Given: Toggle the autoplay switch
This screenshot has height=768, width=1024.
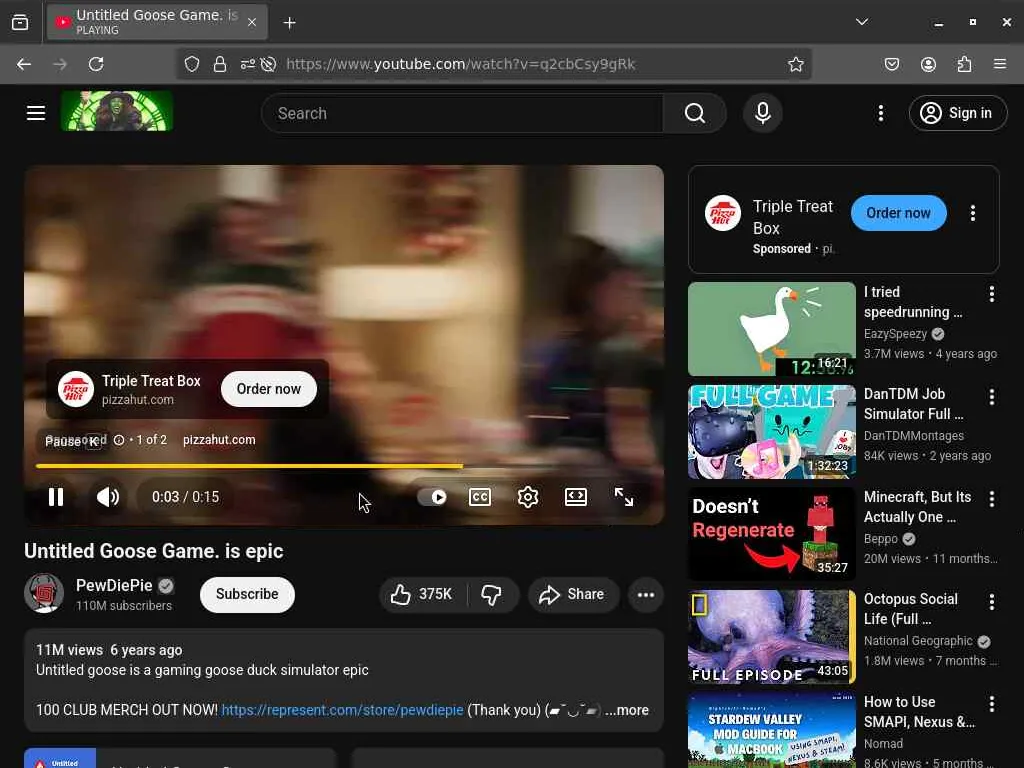Looking at the screenshot, I should click(x=432, y=498).
